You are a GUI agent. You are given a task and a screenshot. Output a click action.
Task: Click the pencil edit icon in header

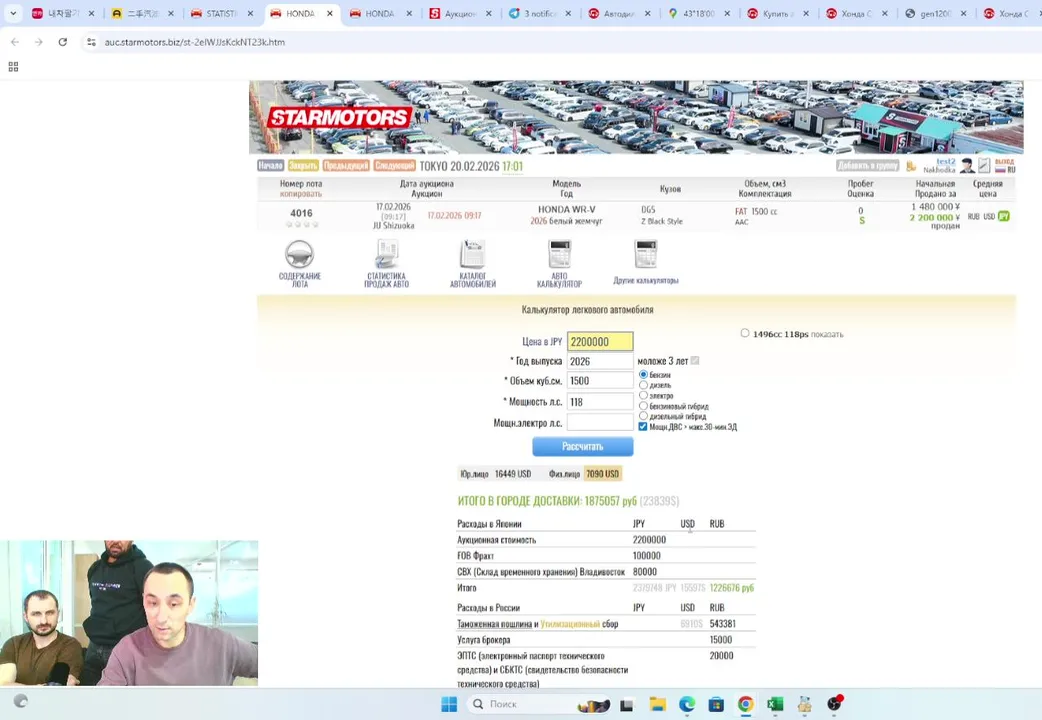(x=984, y=166)
